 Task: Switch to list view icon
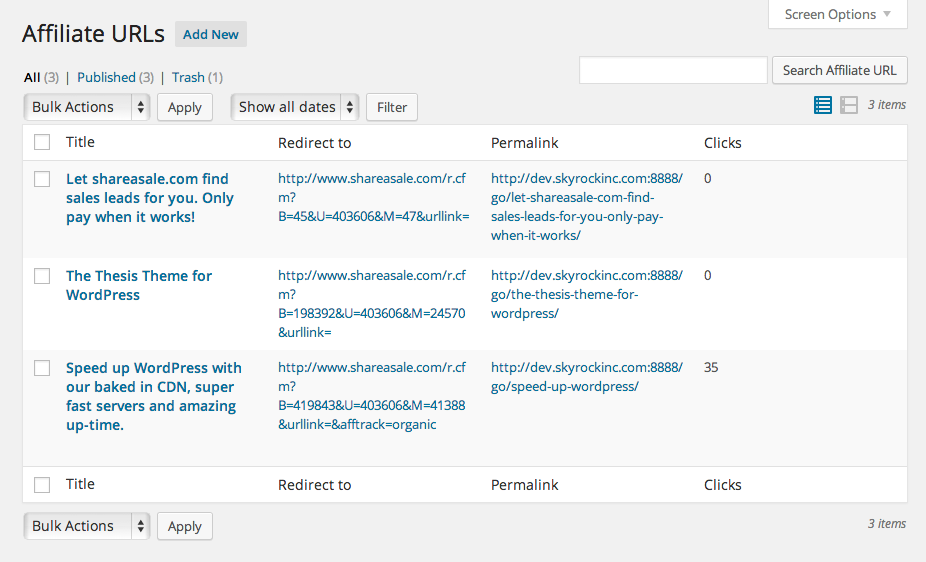tap(823, 105)
